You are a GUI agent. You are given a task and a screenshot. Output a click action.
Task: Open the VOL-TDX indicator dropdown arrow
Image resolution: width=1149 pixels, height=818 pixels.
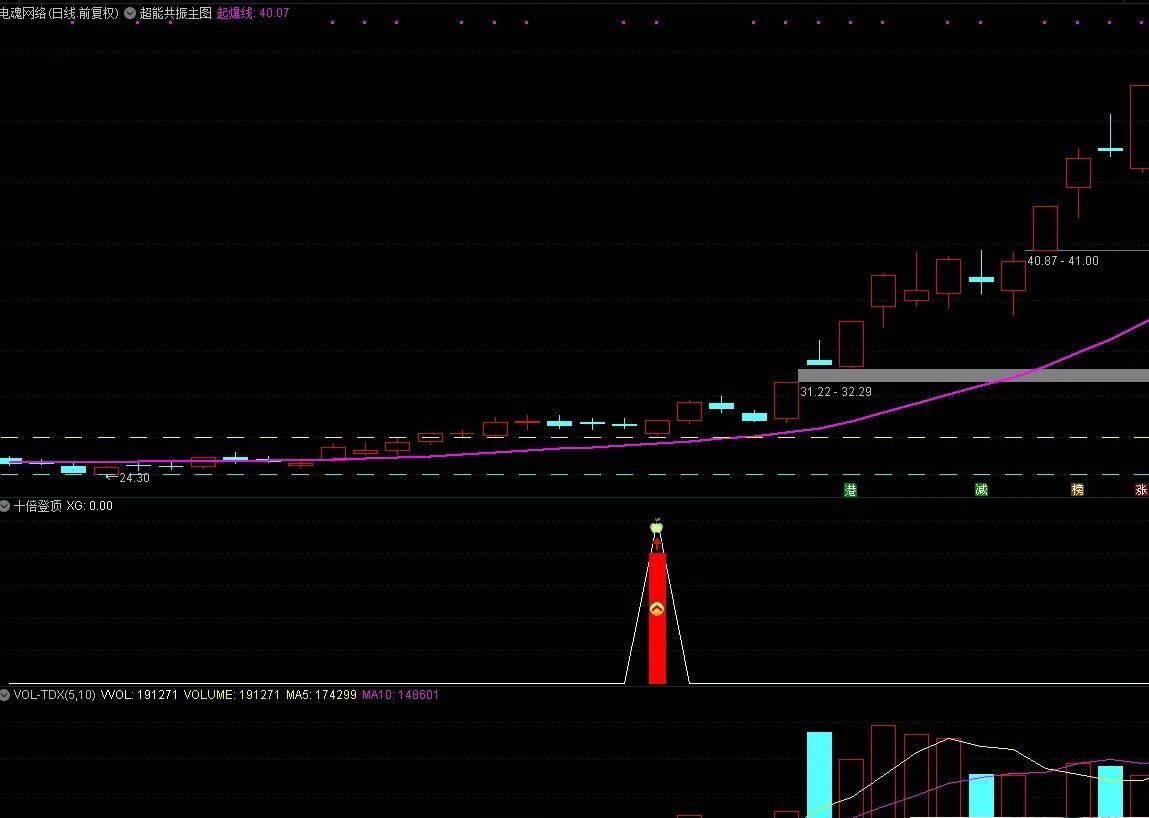click(6, 694)
